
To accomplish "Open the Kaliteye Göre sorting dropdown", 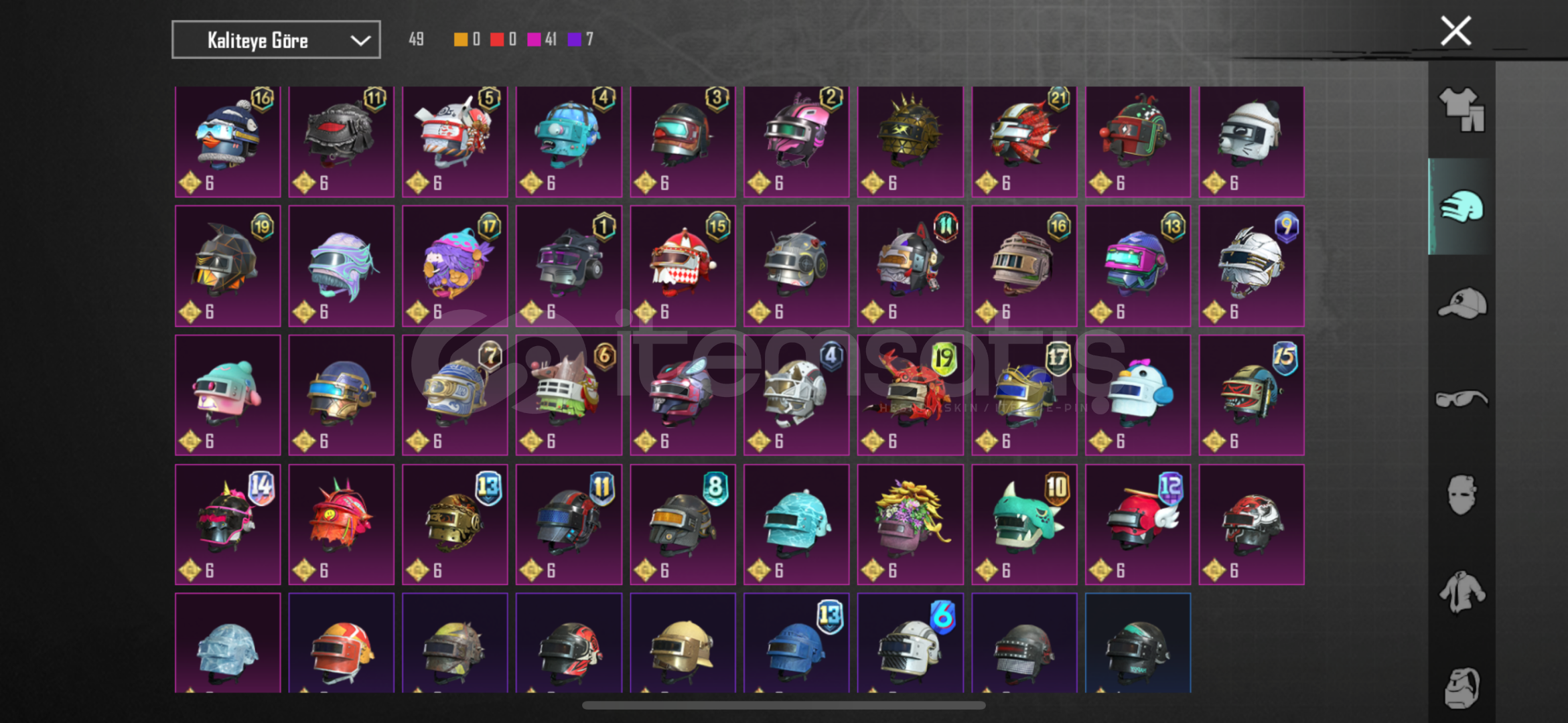I will click(x=276, y=39).
